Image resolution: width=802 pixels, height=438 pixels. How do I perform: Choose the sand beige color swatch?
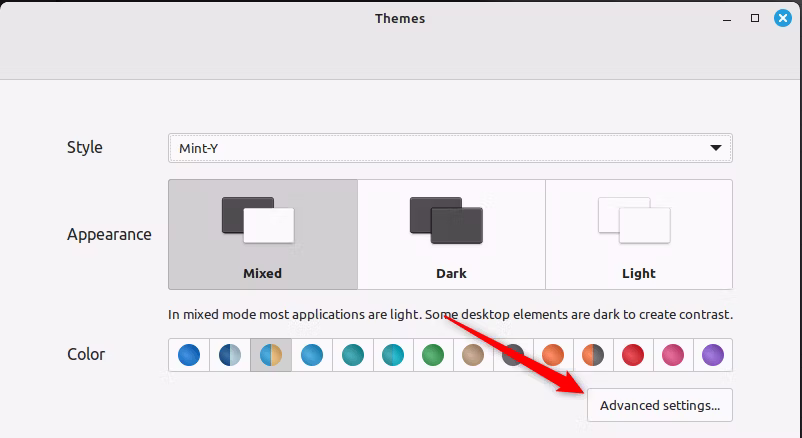[473, 355]
